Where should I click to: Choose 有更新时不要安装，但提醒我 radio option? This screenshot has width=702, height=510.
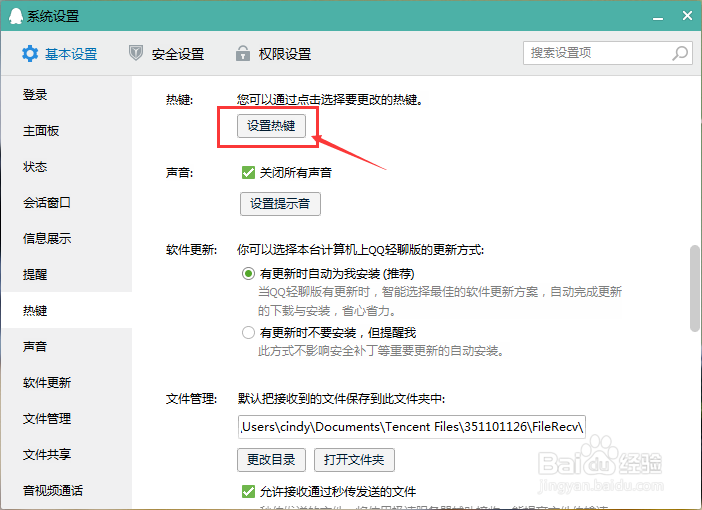(248, 333)
